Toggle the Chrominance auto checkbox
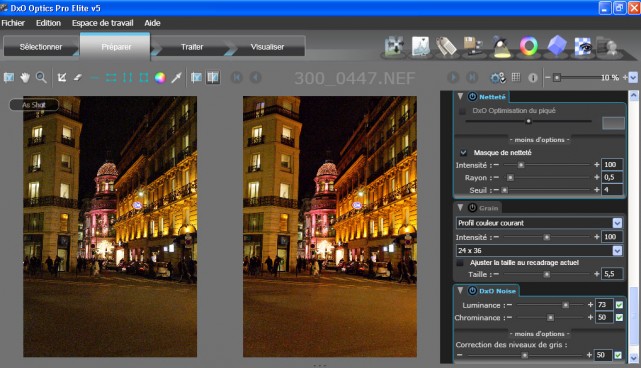Viewport: 641px width, 368px height. 619,318
